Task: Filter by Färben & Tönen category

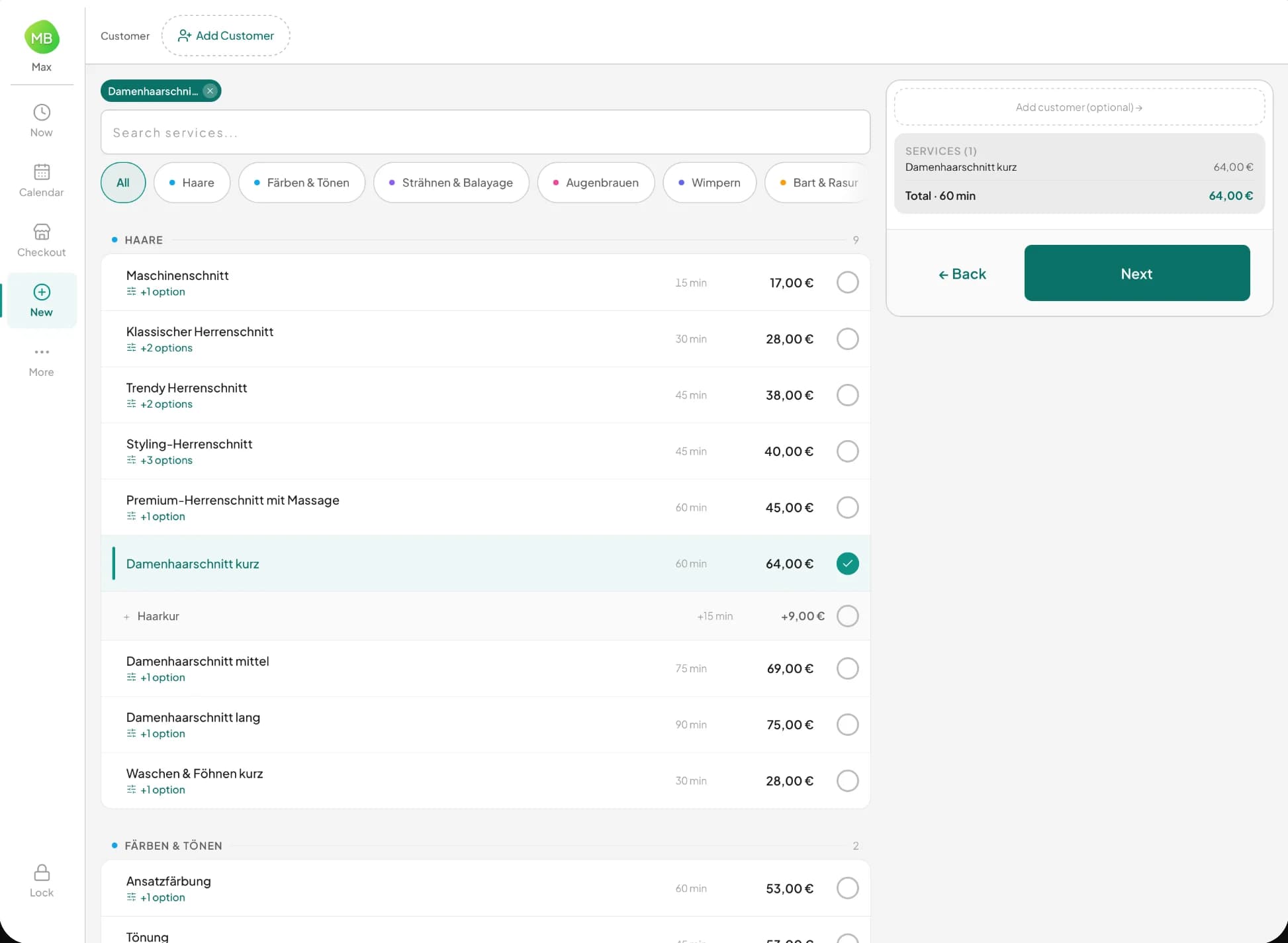Action: click(x=302, y=183)
